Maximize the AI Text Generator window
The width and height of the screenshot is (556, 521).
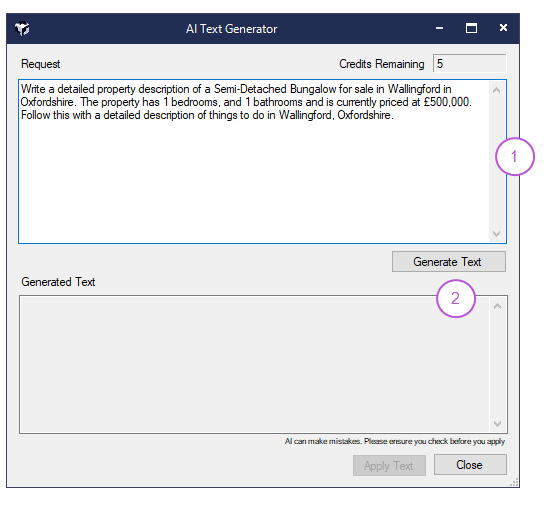click(471, 28)
